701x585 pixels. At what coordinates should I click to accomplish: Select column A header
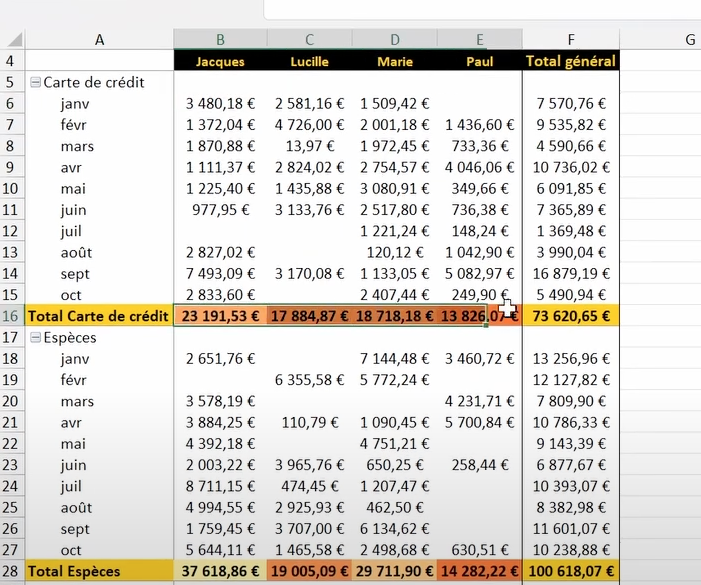99,40
